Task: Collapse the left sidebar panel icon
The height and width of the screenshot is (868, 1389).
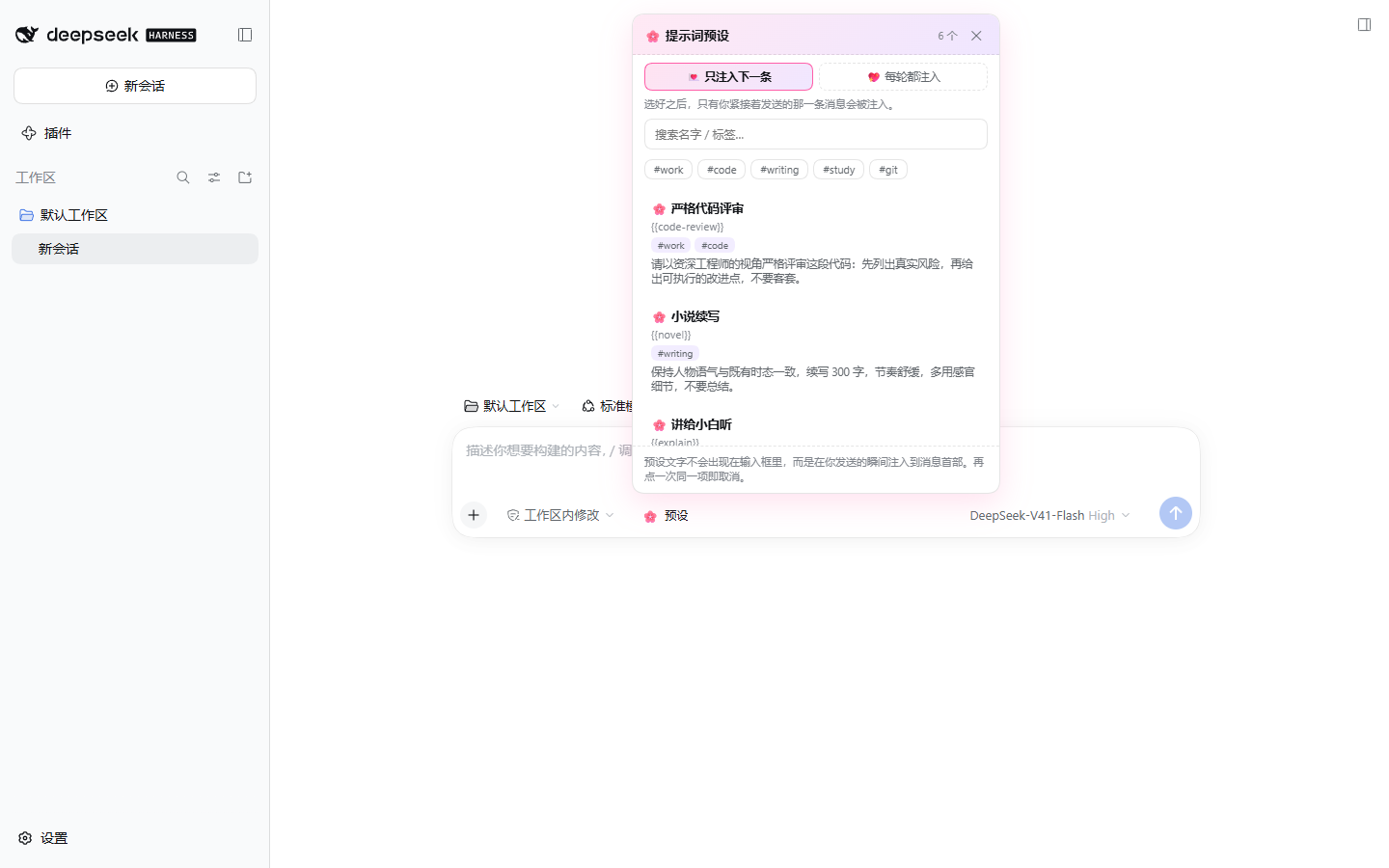Action: (245, 35)
